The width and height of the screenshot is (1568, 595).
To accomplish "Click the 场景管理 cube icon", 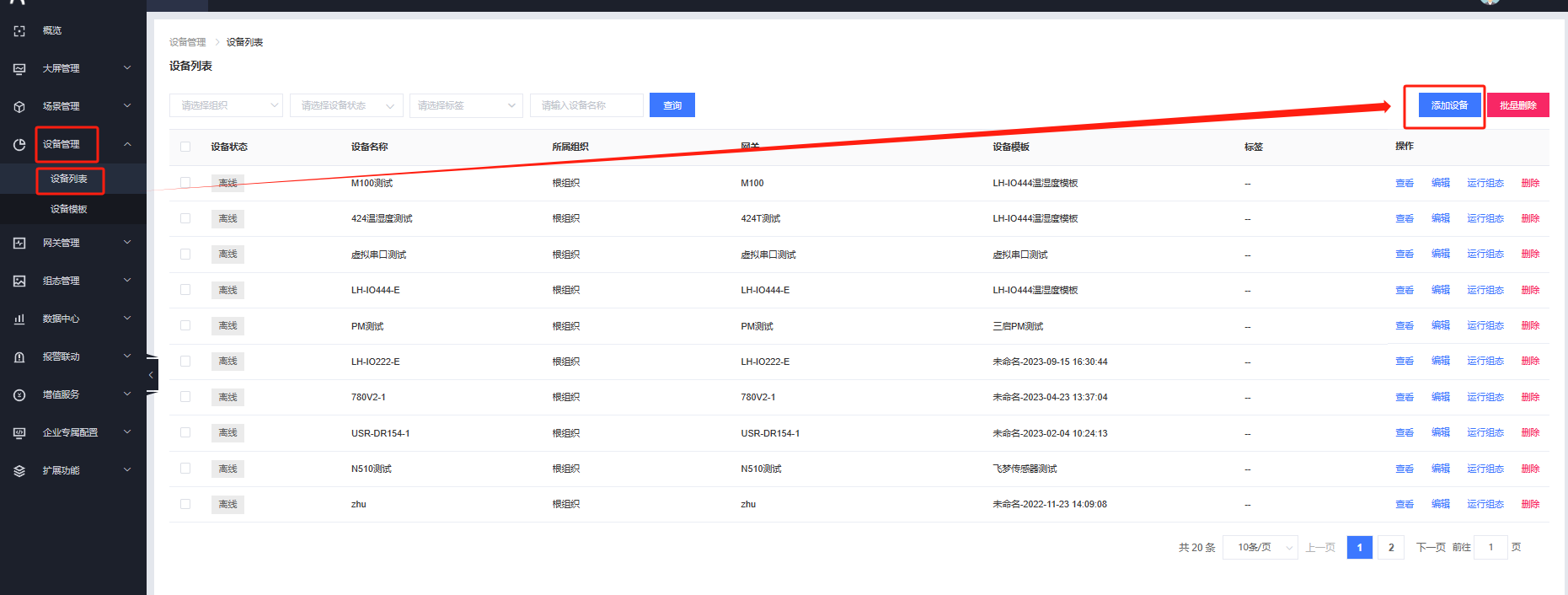I will pos(19,107).
